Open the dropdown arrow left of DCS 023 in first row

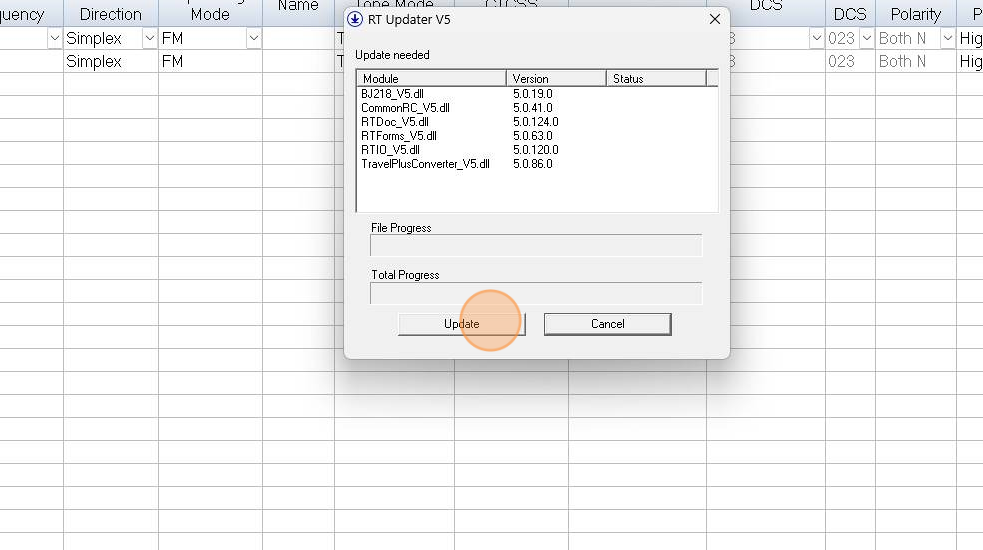click(816, 38)
